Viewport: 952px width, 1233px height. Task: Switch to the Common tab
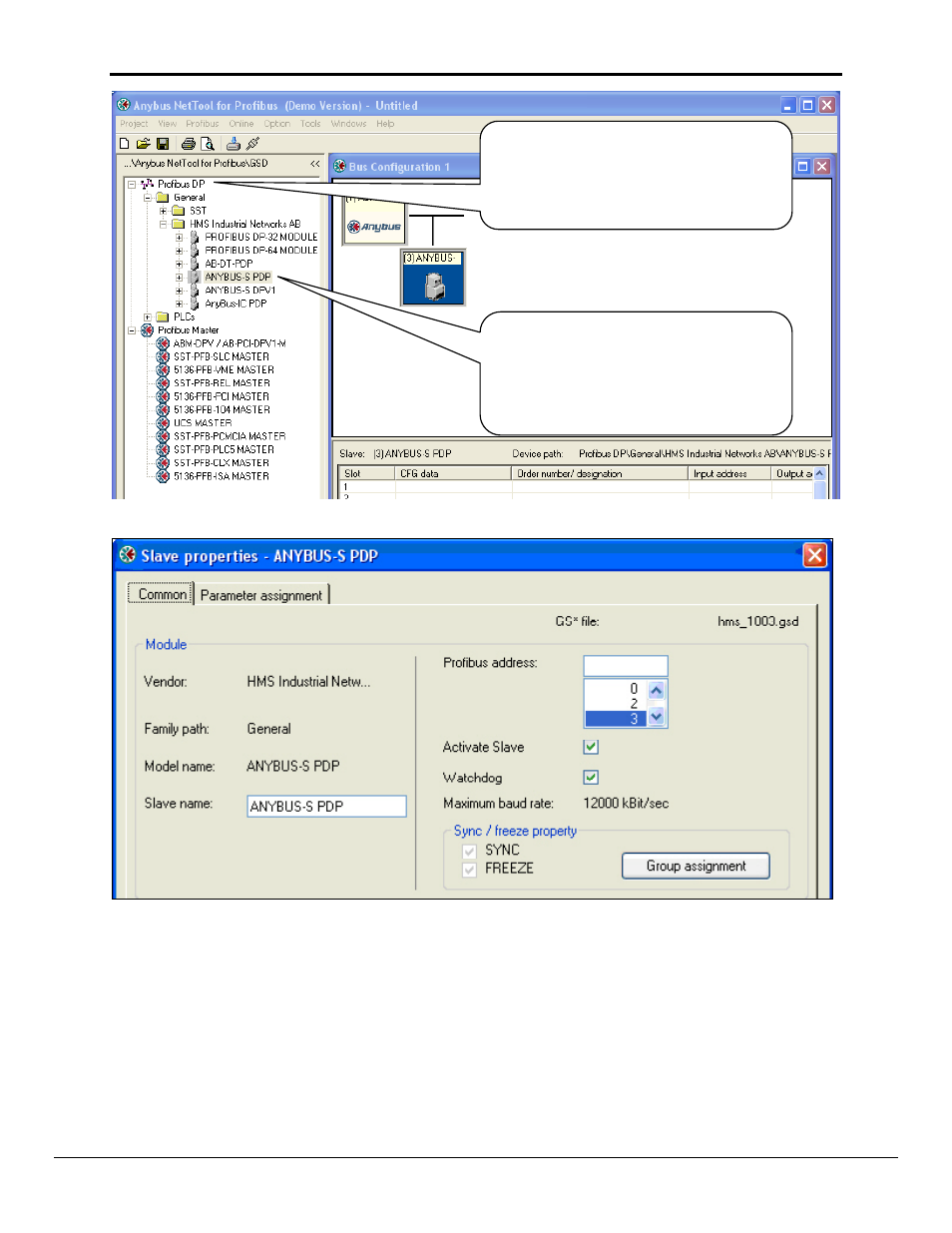pyautogui.click(x=162, y=594)
